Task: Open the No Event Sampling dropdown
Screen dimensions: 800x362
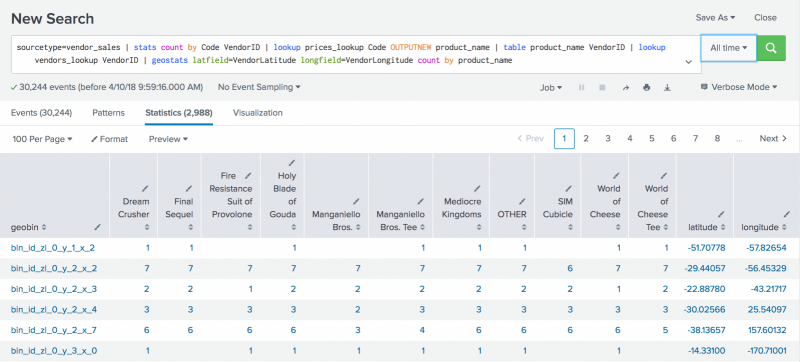Action: (x=259, y=87)
